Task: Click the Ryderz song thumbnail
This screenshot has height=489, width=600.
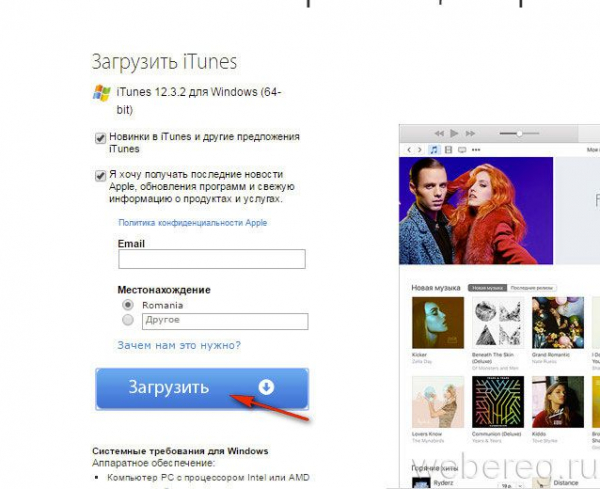Action: (x=419, y=483)
